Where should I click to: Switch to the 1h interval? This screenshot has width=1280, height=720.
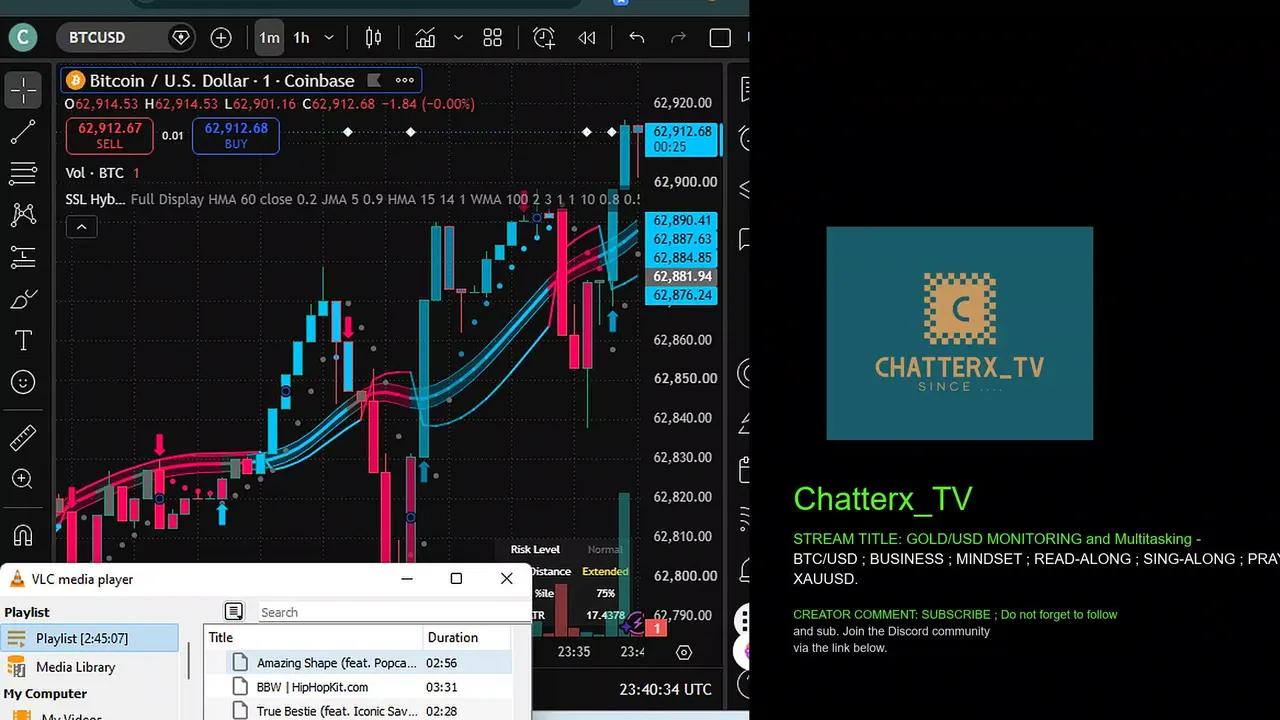pos(301,38)
